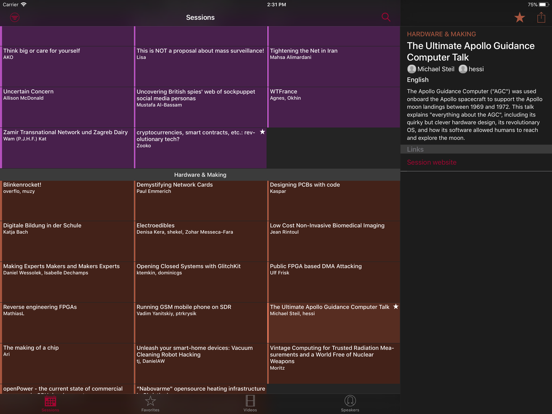The height and width of the screenshot is (414, 552).
Task: Open session openPower - the current state
Action: (x=67, y=389)
